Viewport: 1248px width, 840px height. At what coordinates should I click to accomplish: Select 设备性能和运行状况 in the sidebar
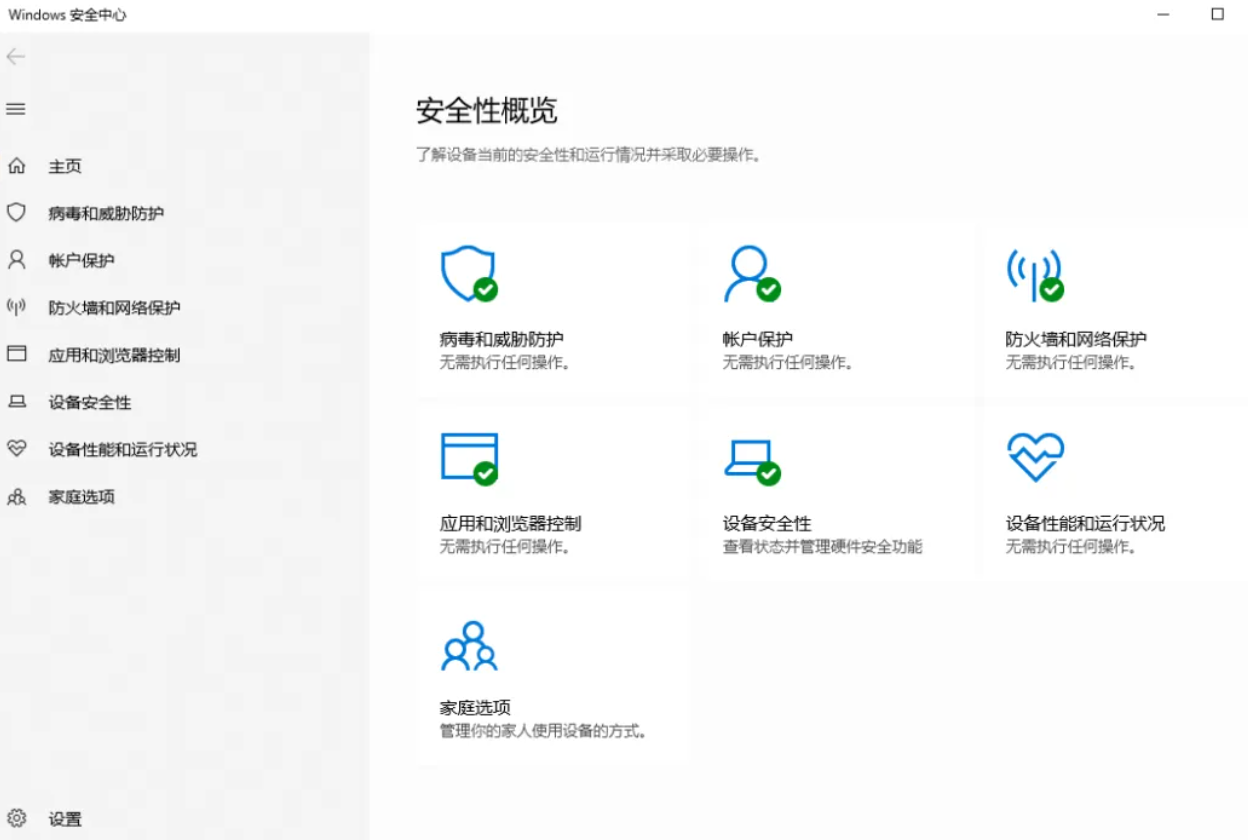tap(123, 449)
